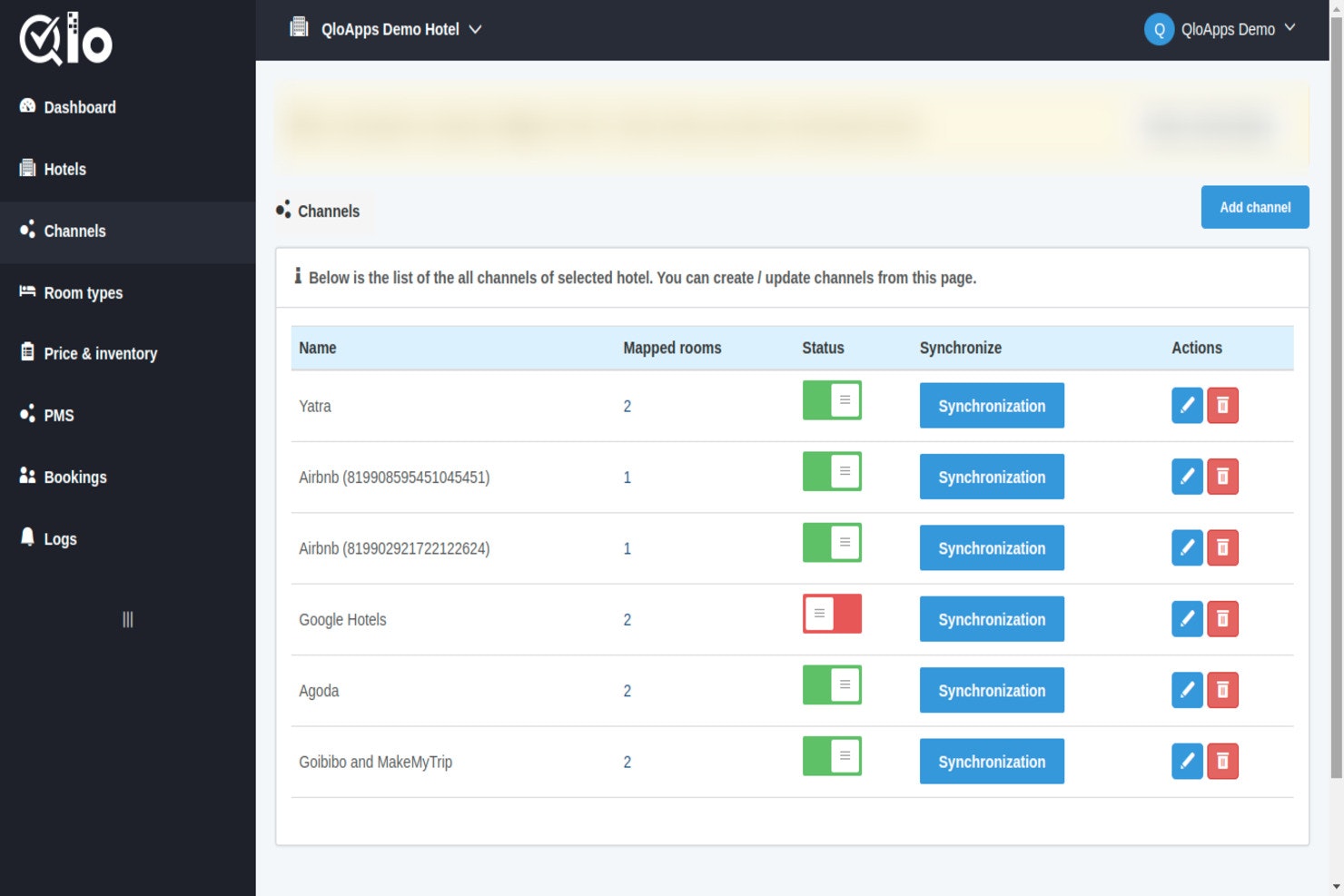Delete Airbnb (819908595451045451) channel
Viewport: 1344px width, 896px height.
pos(1222,477)
